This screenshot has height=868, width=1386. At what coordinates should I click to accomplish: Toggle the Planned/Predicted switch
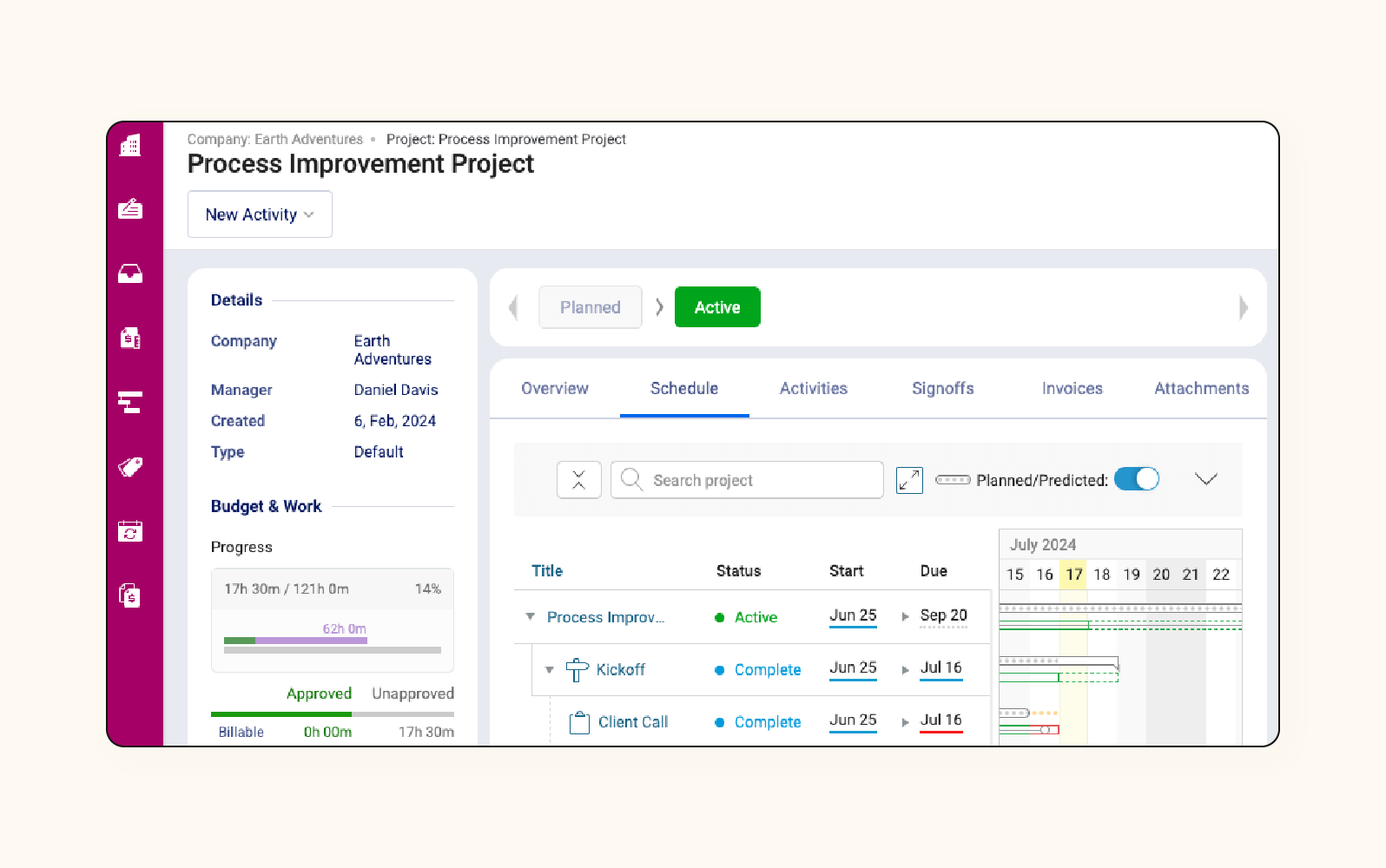click(1136, 479)
